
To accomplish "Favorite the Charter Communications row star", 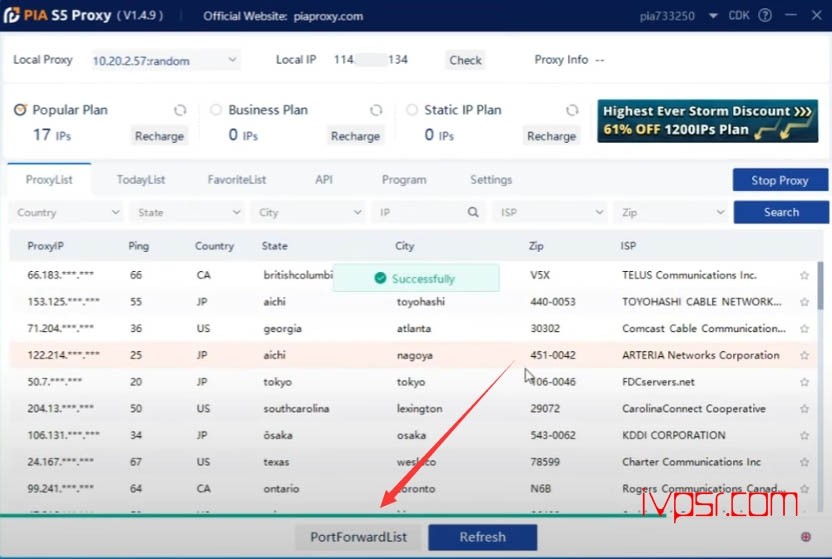I will 804,462.
